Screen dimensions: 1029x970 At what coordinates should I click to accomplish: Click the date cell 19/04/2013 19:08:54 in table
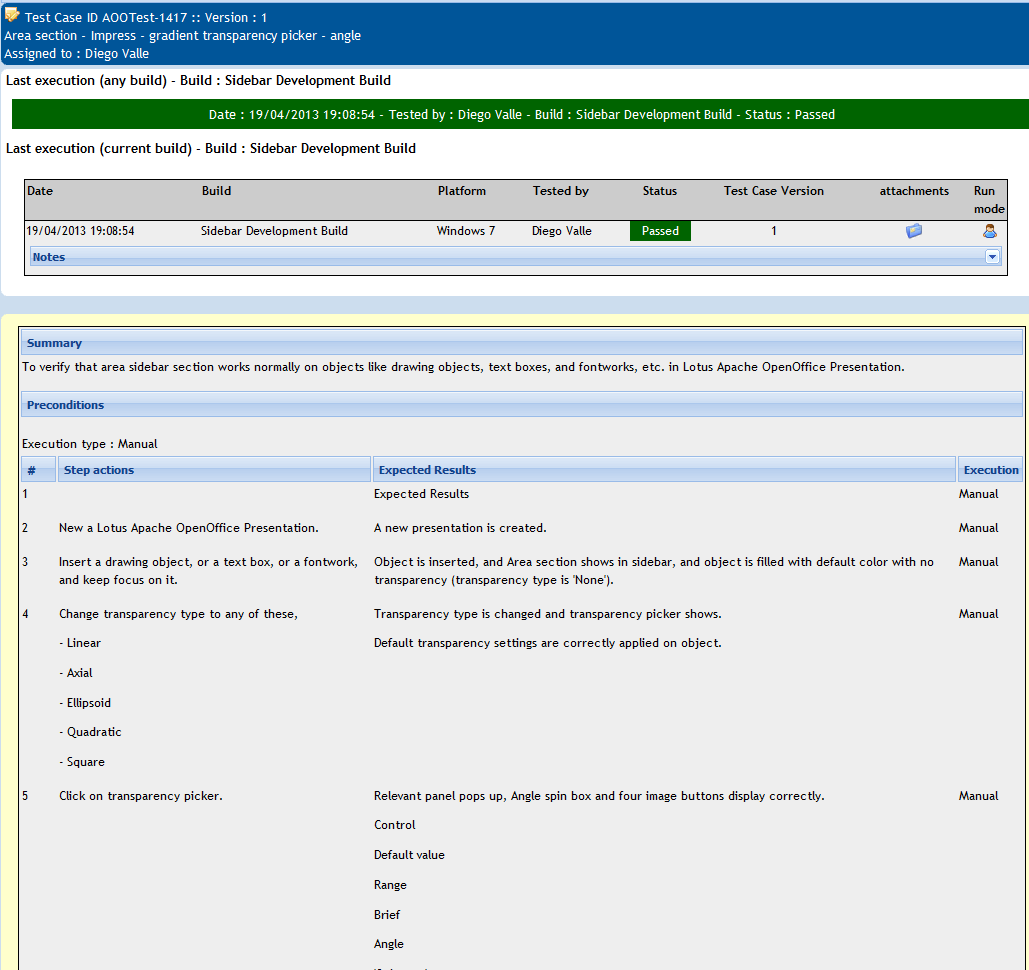[x=80, y=231]
